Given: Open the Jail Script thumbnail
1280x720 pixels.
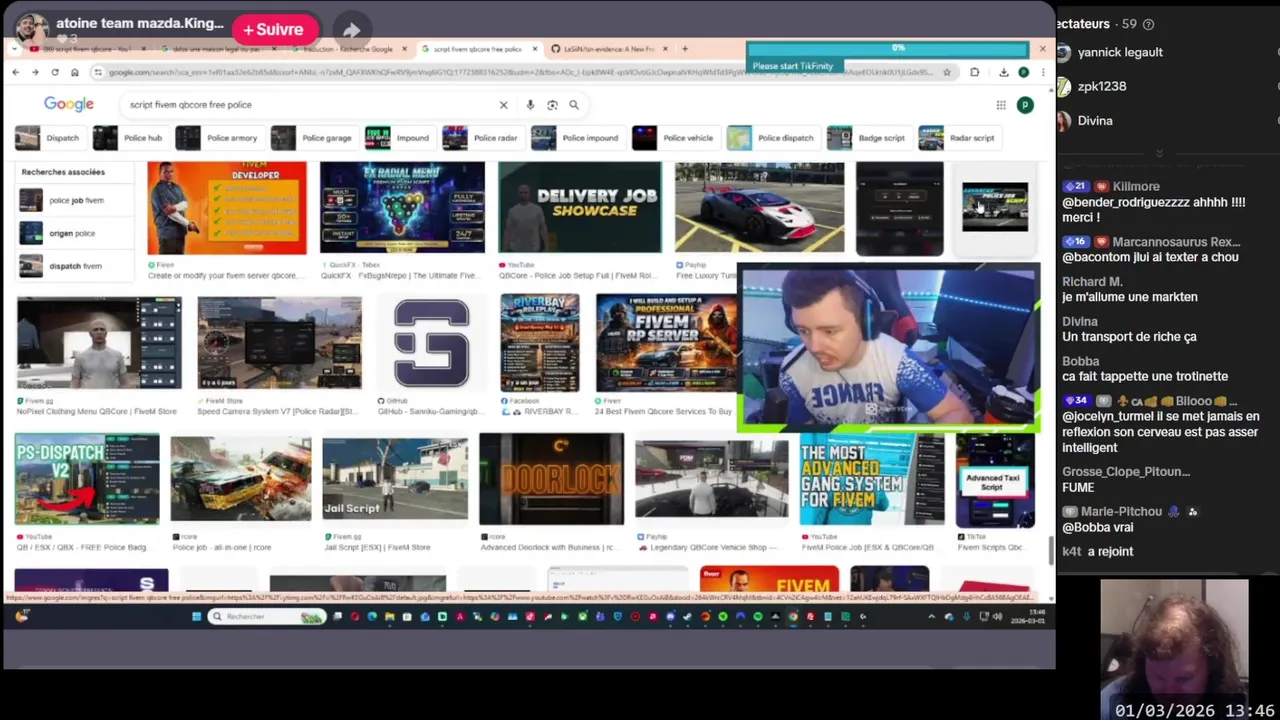Looking at the screenshot, I should (395, 479).
